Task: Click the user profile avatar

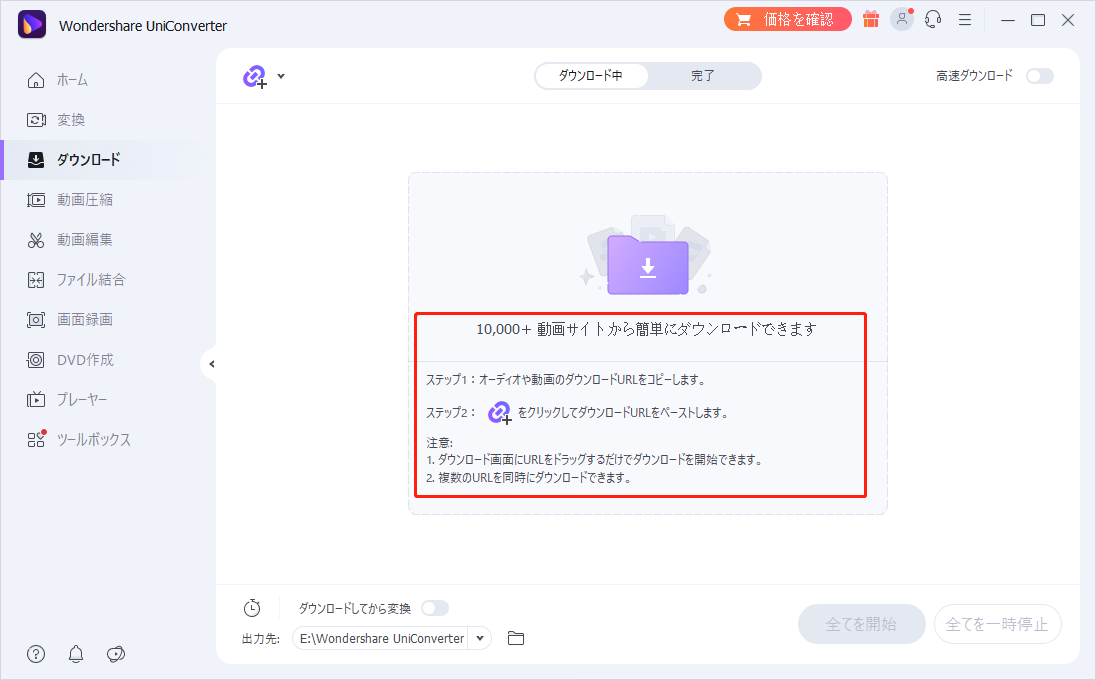Action: [x=901, y=19]
